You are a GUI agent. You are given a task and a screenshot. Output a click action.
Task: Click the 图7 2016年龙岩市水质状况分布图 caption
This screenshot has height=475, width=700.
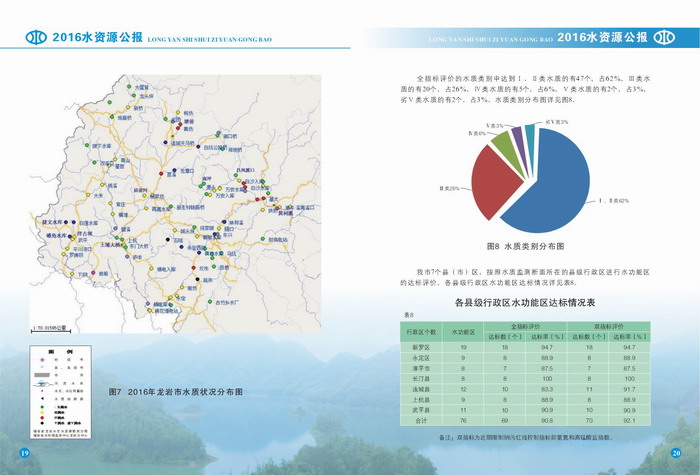pyautogui.click(x=175, y=391)
